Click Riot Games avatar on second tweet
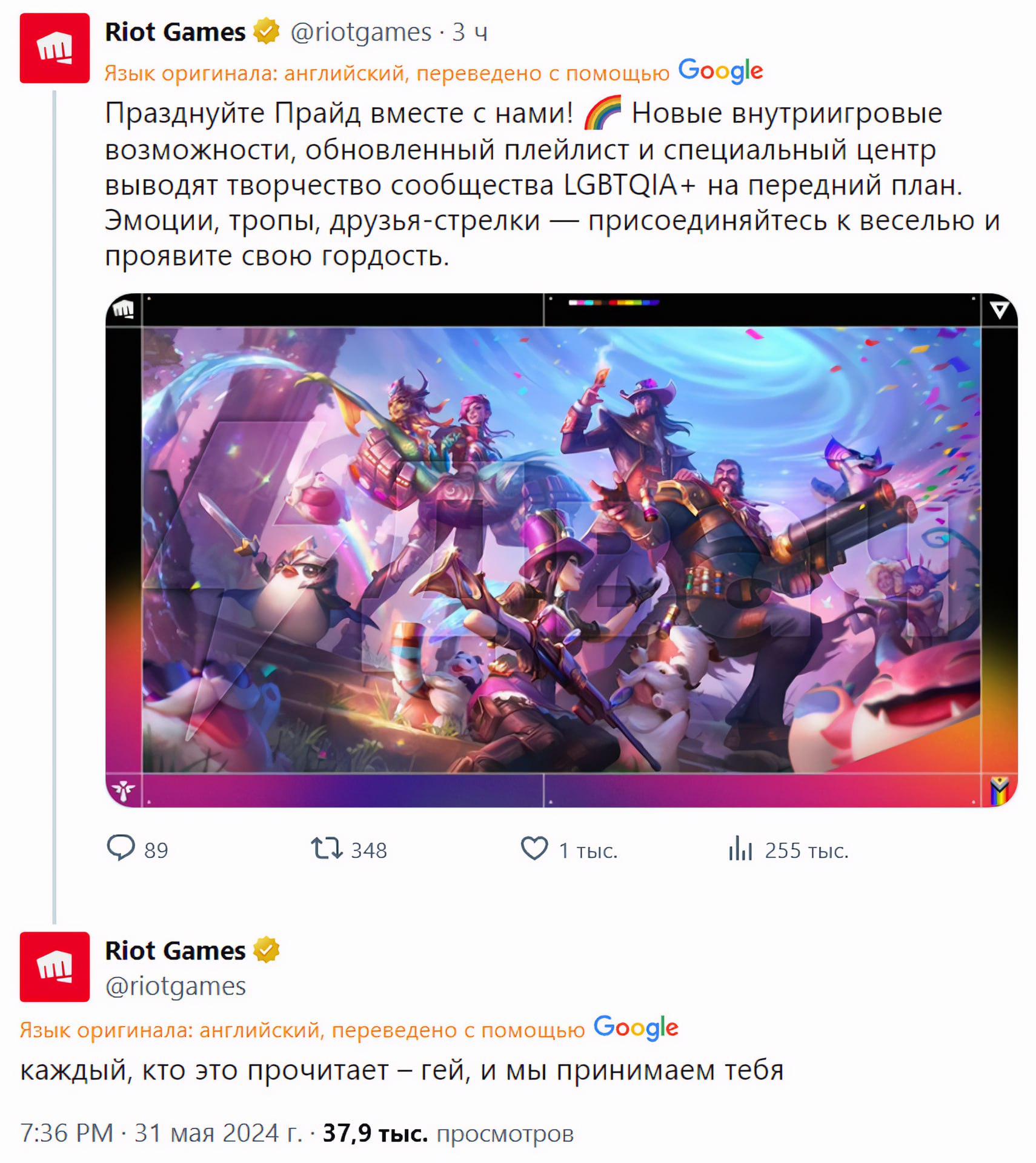1036x1163 pixels. point(55,967)
